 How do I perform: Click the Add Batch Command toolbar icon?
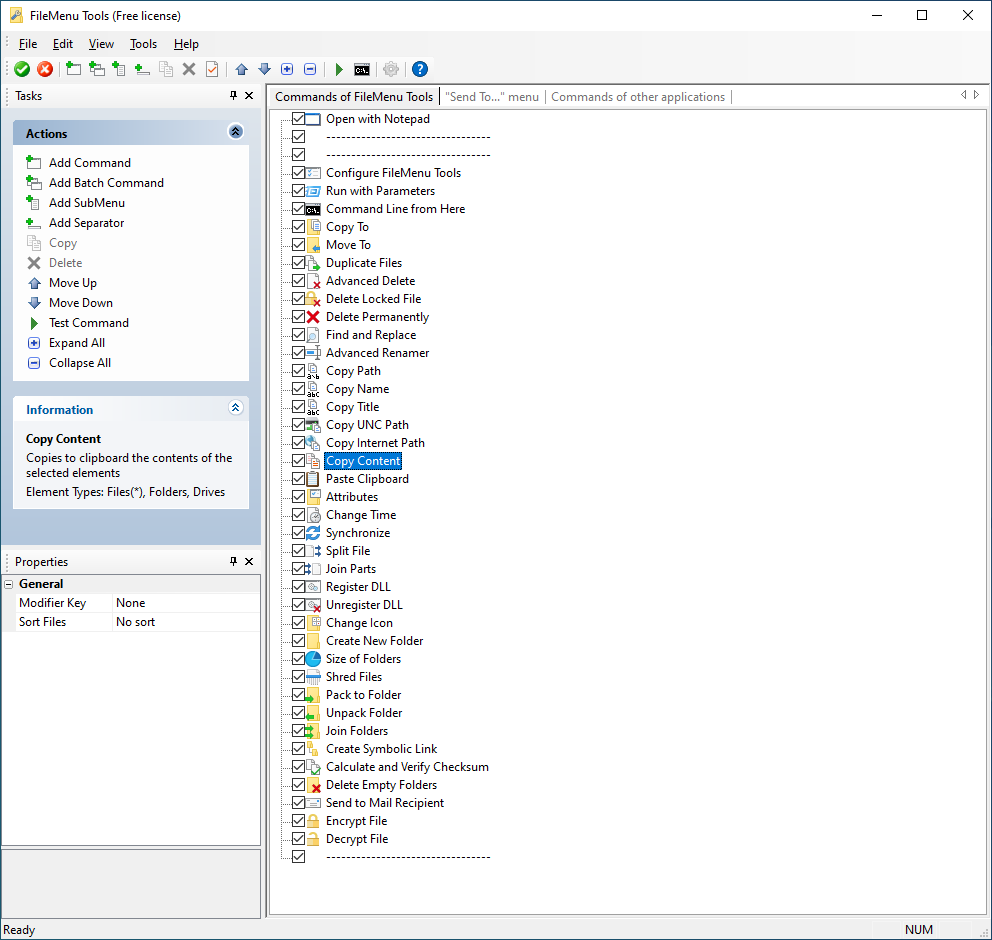tap(96, 69)
